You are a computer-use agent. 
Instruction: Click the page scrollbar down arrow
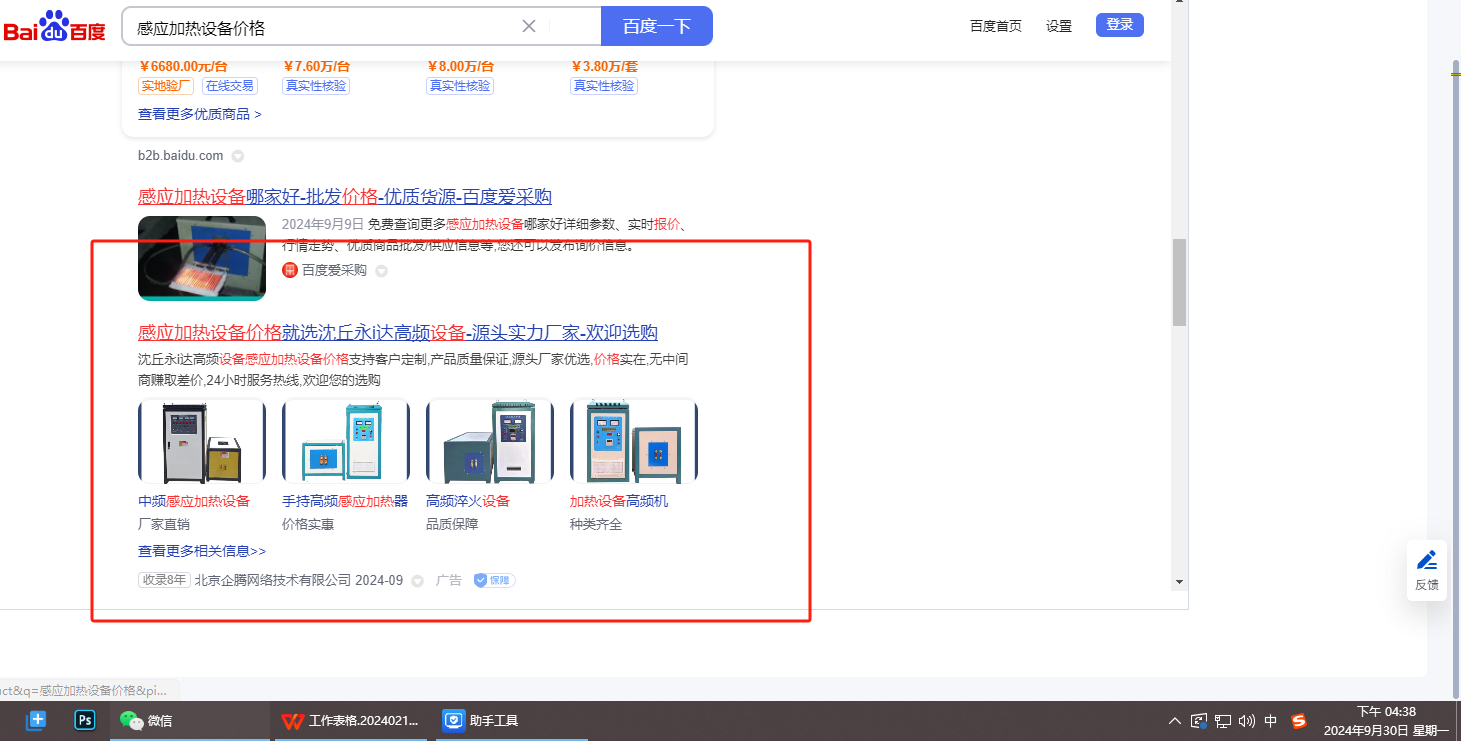click(x=1179, y=582)
